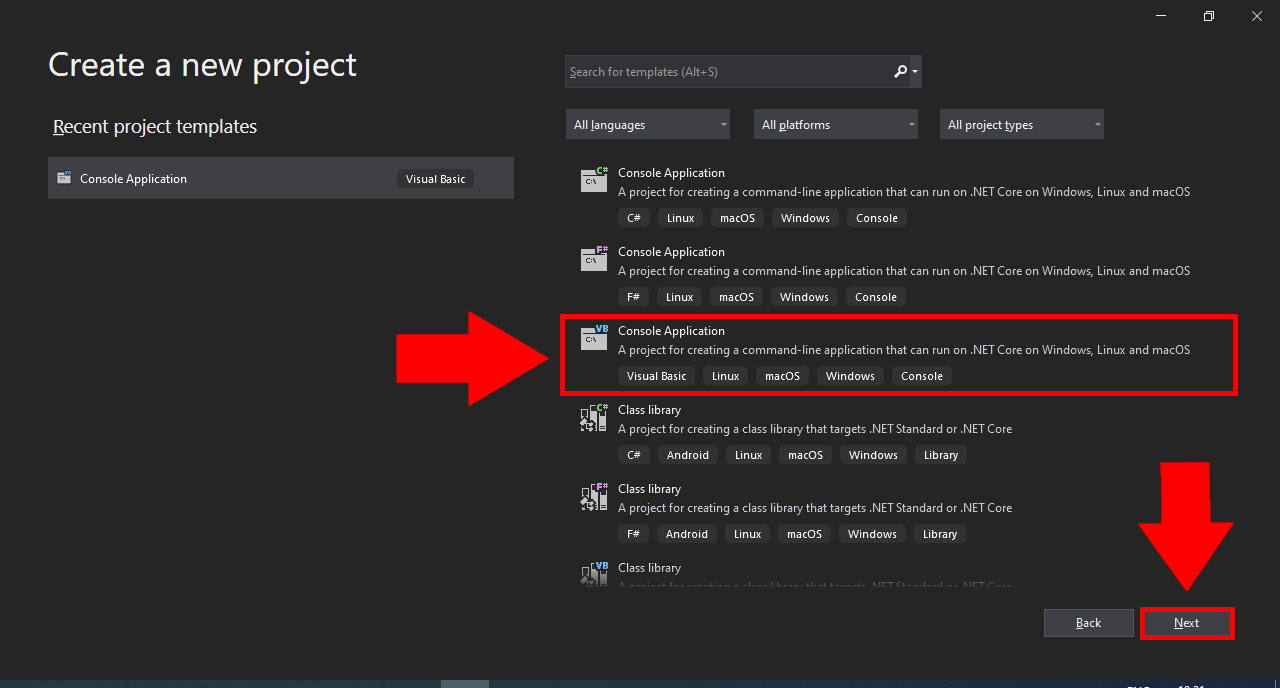Select the F# Class library title
The height and width of the screenshot is (688, 1280).
[x=649, y=489]
